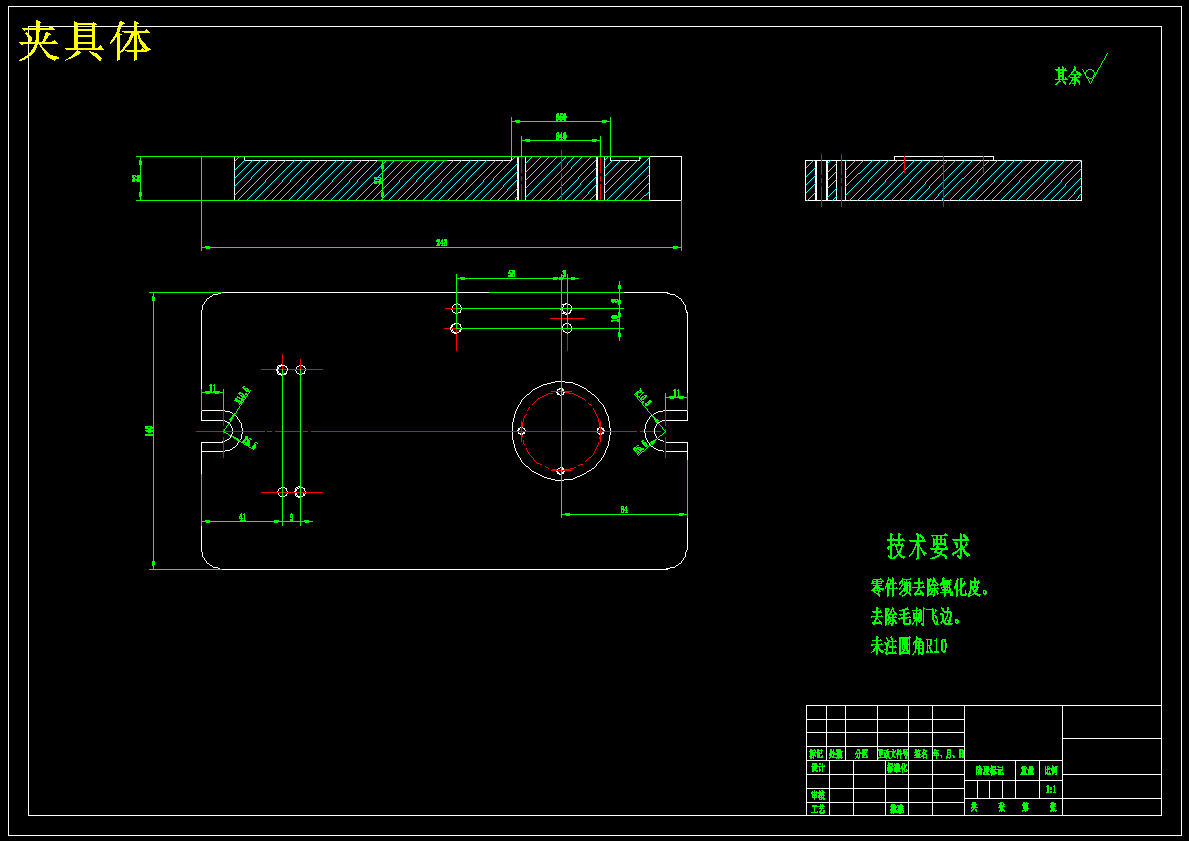Click the R10.5 radius label at left slot
Viewport: 1189px width, 841px height.
coord(243,395)
